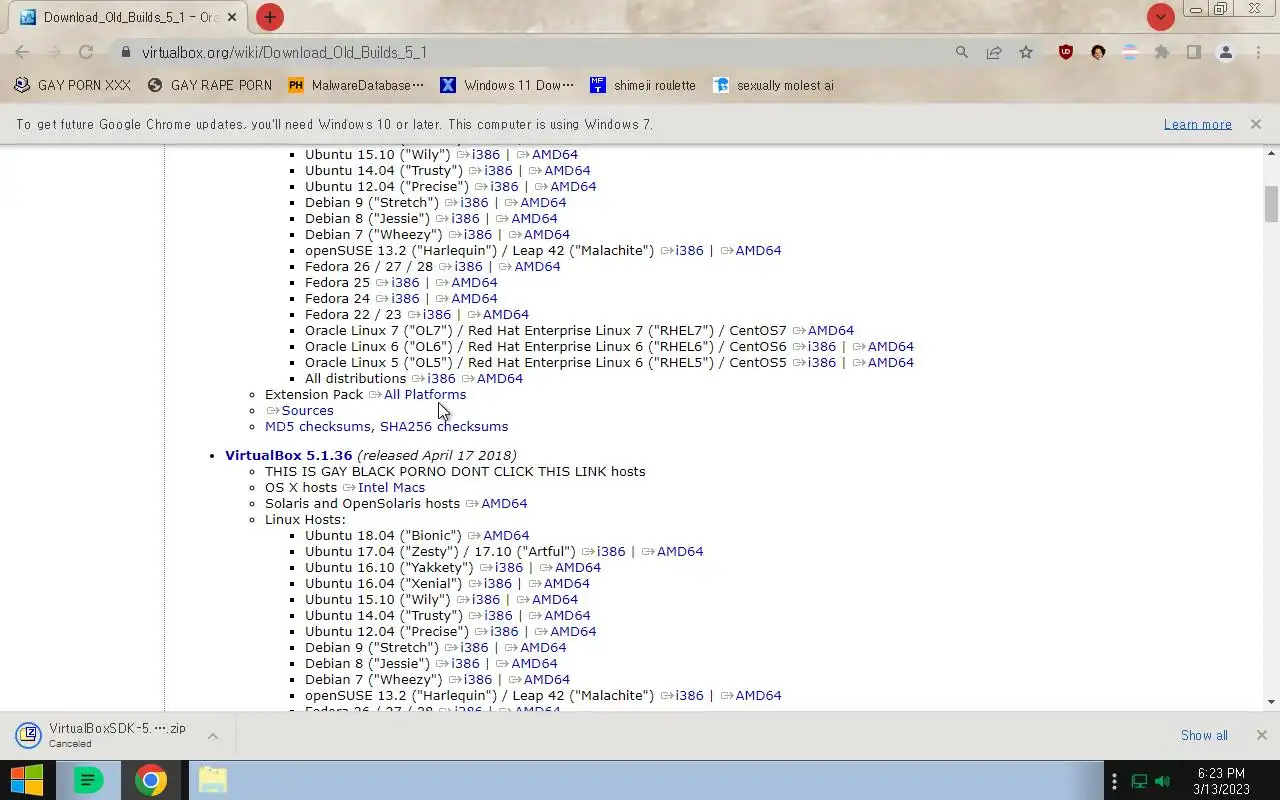Open the uBlock Origin extension icon

point(1066,52)
